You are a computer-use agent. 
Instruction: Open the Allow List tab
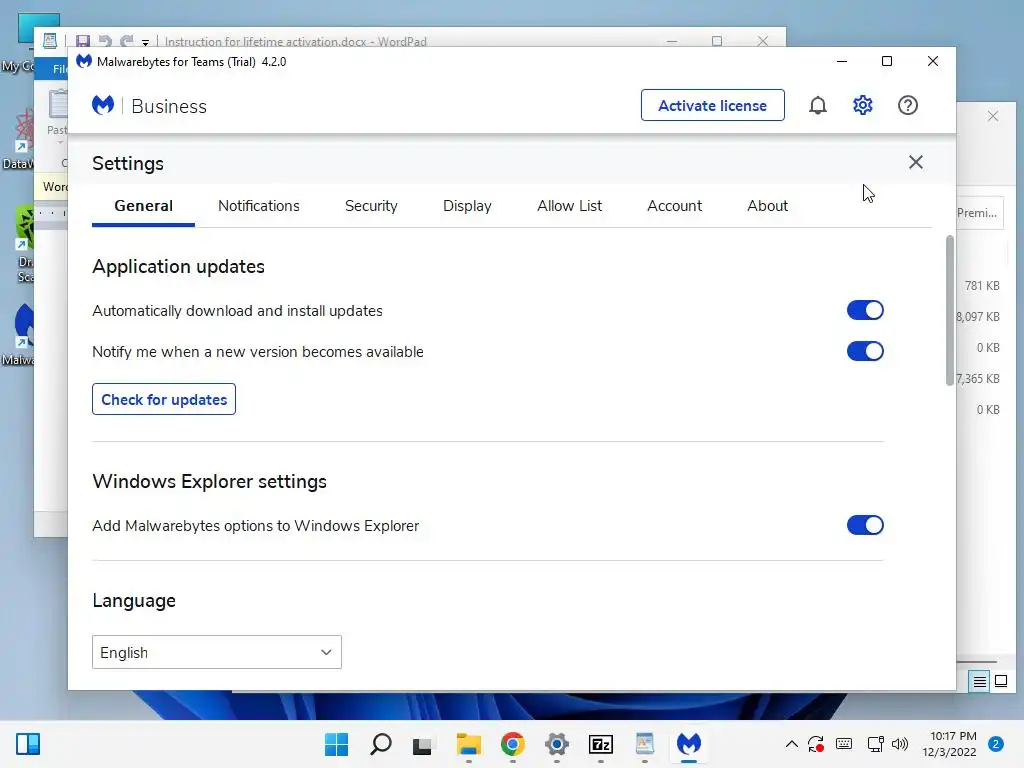coord(569,206)
